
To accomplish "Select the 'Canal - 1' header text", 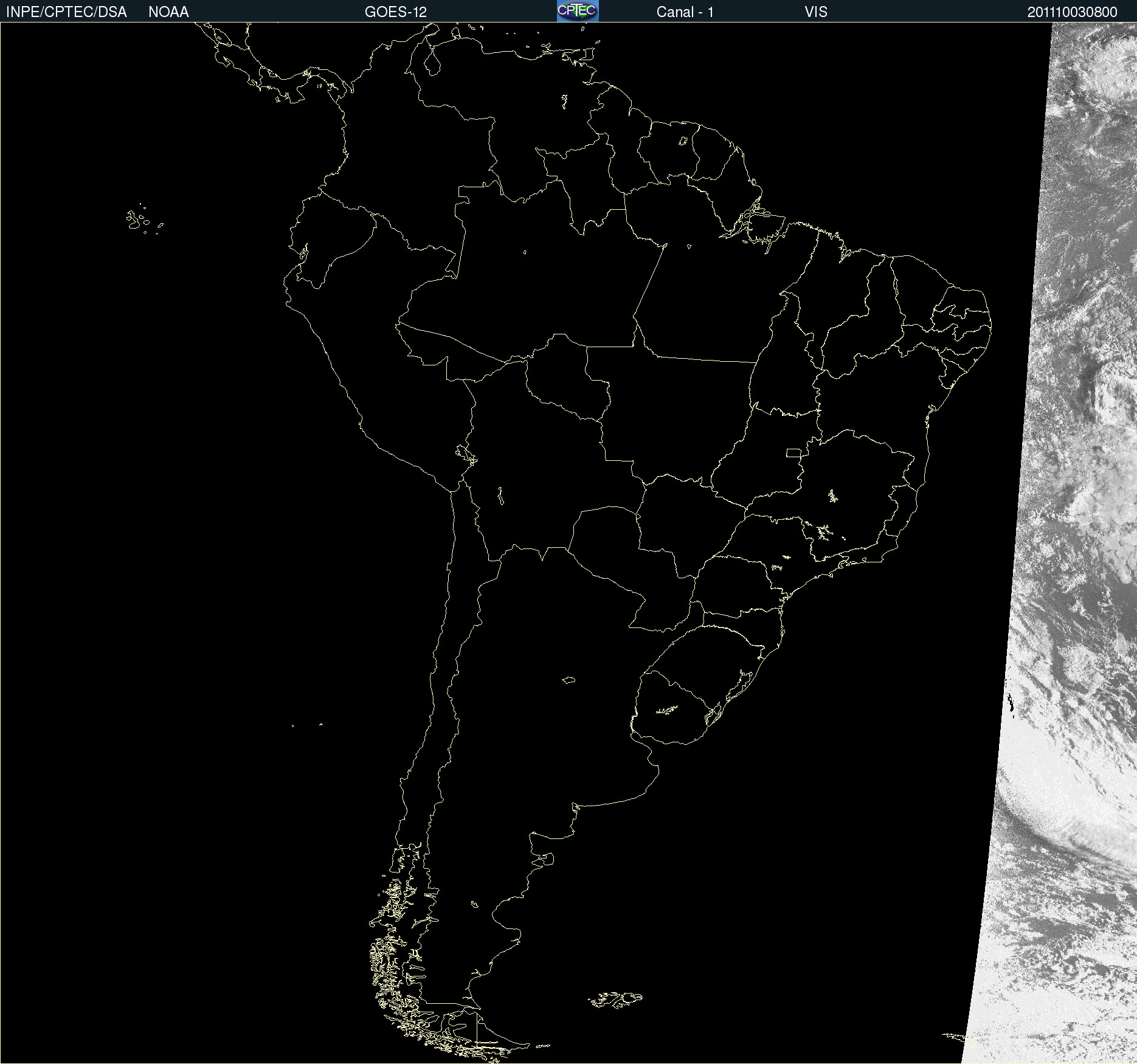I will (x=685, y=12).
